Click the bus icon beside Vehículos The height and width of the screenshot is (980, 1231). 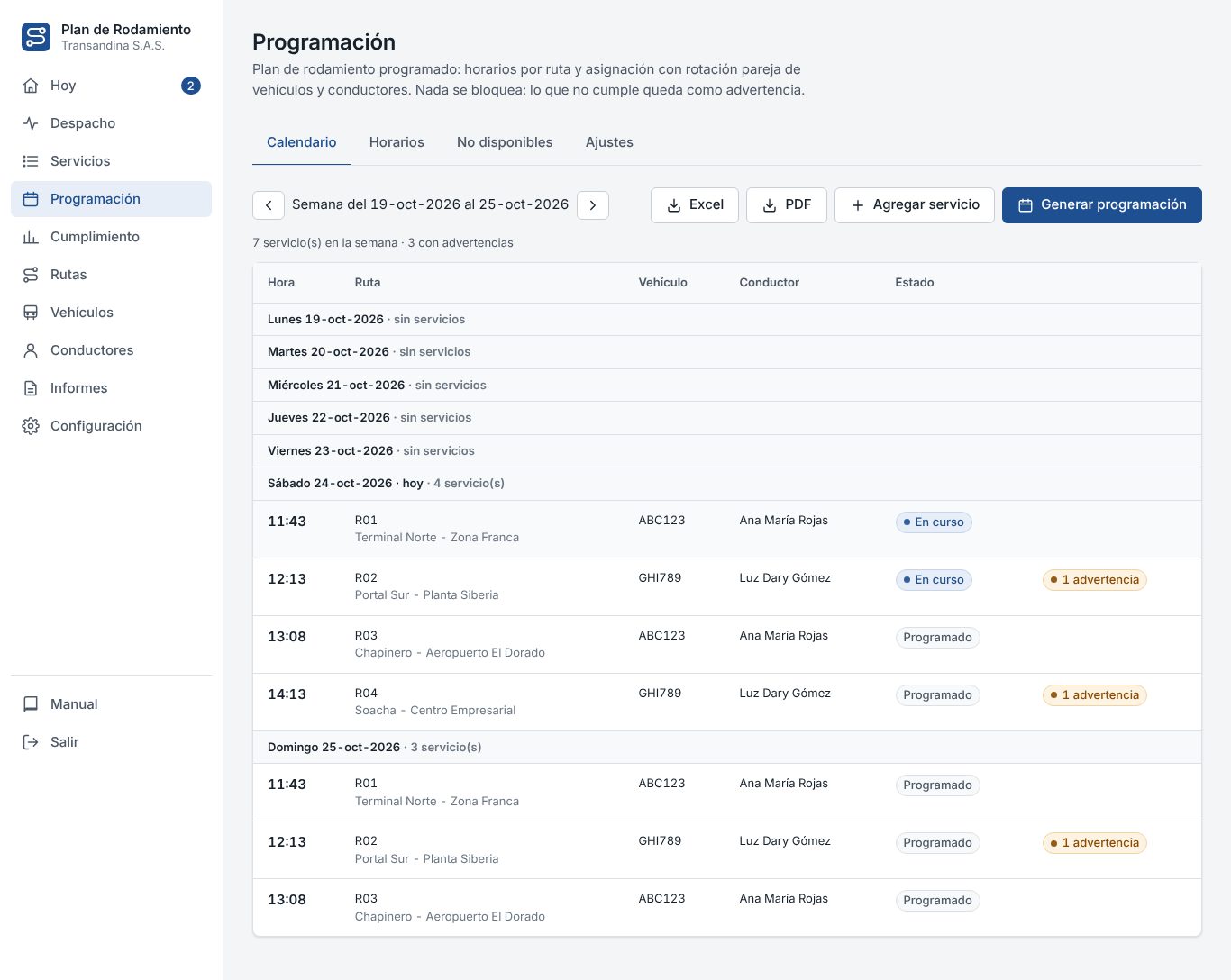(x=31, y=313)
